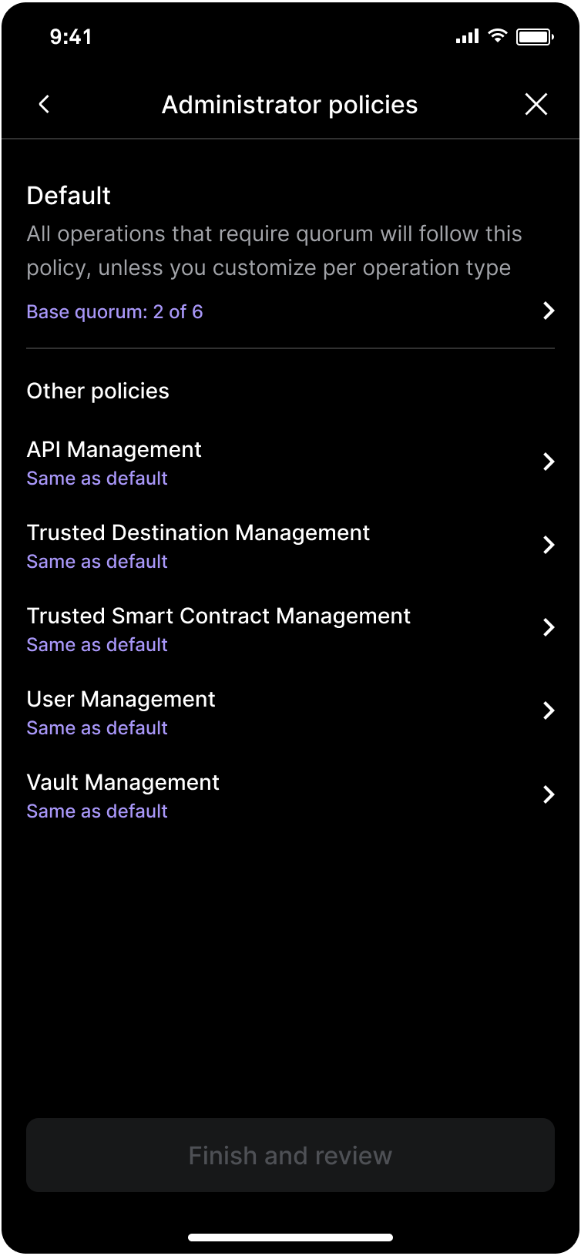
Task: Tap the Finish and review button
Action: (x=290, y=1155)
